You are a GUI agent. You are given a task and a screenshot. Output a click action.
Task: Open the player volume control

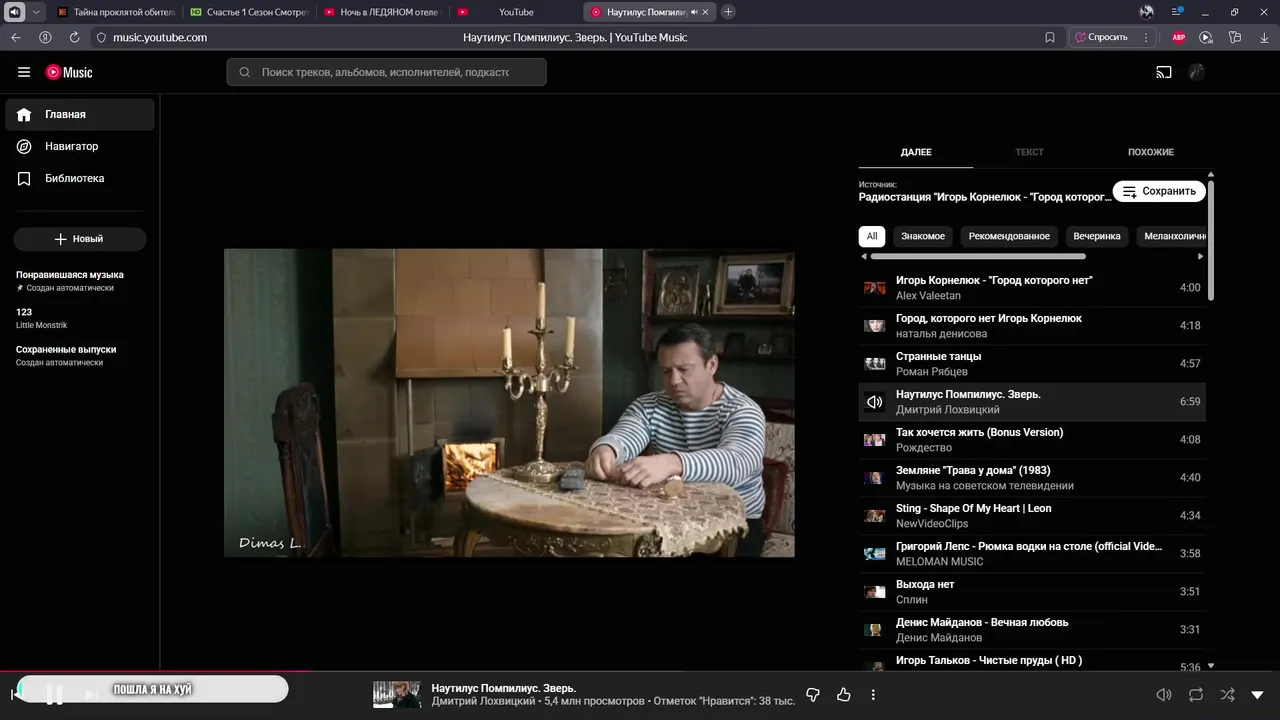(x=1164, y=695)
